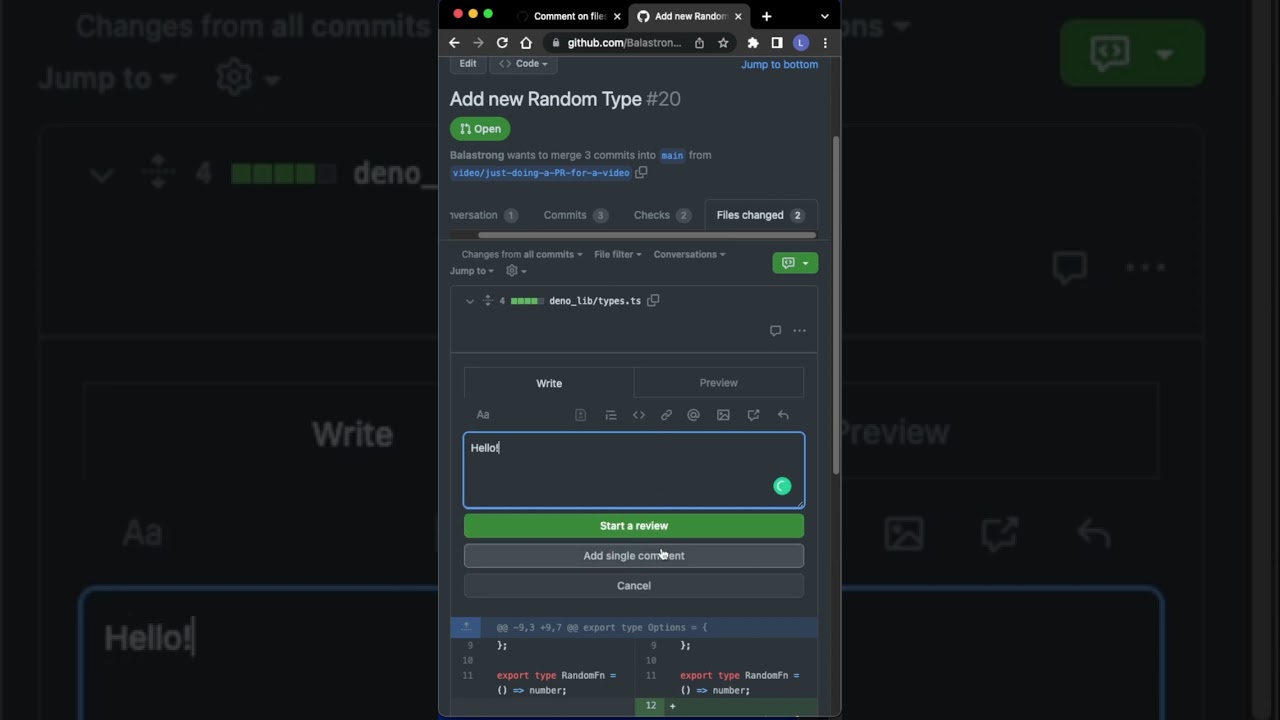This screenshot has width=1280, height=720.
Task: Open the three-dot file options menu
Action: [x=799, y=331]
